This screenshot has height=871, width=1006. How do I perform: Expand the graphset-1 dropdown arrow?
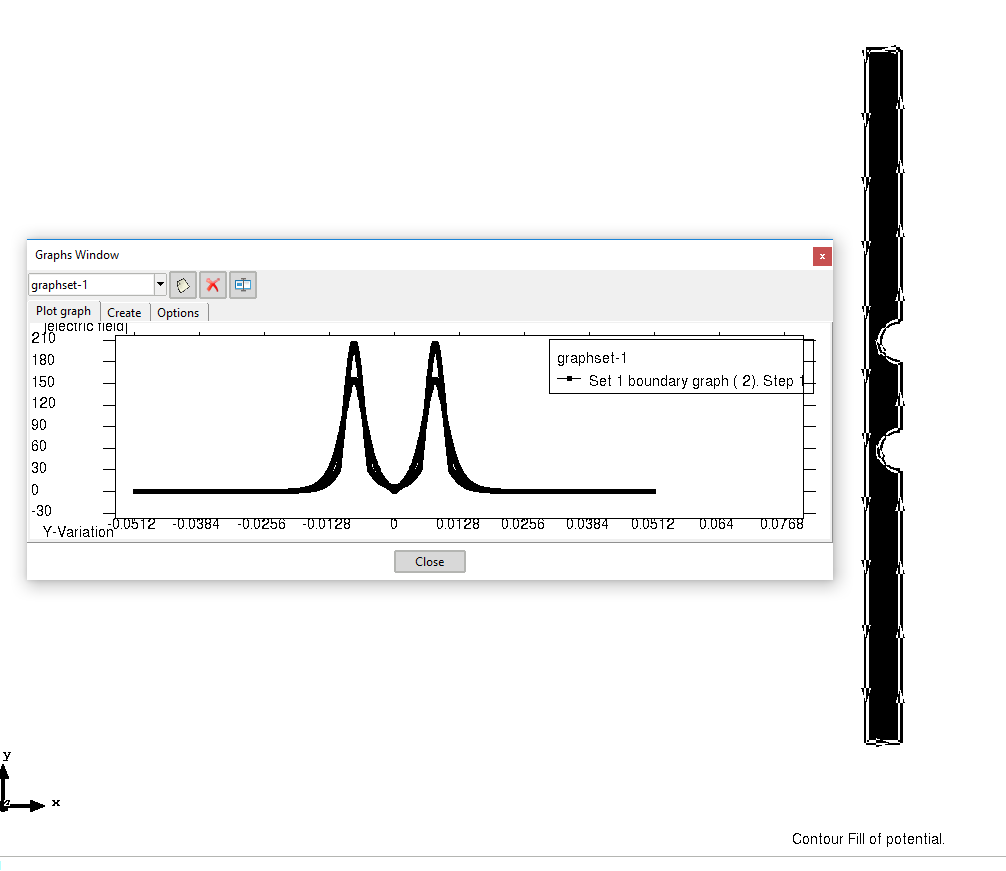coord(160,285)
